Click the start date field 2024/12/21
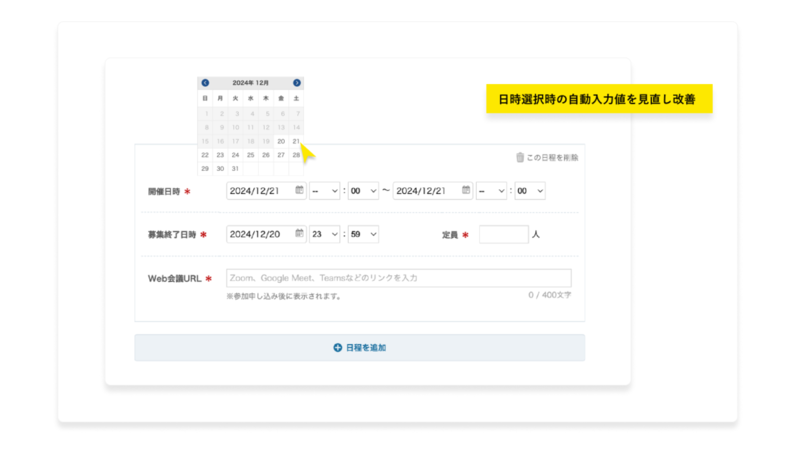The image size is (800, 454). point(266,191)
